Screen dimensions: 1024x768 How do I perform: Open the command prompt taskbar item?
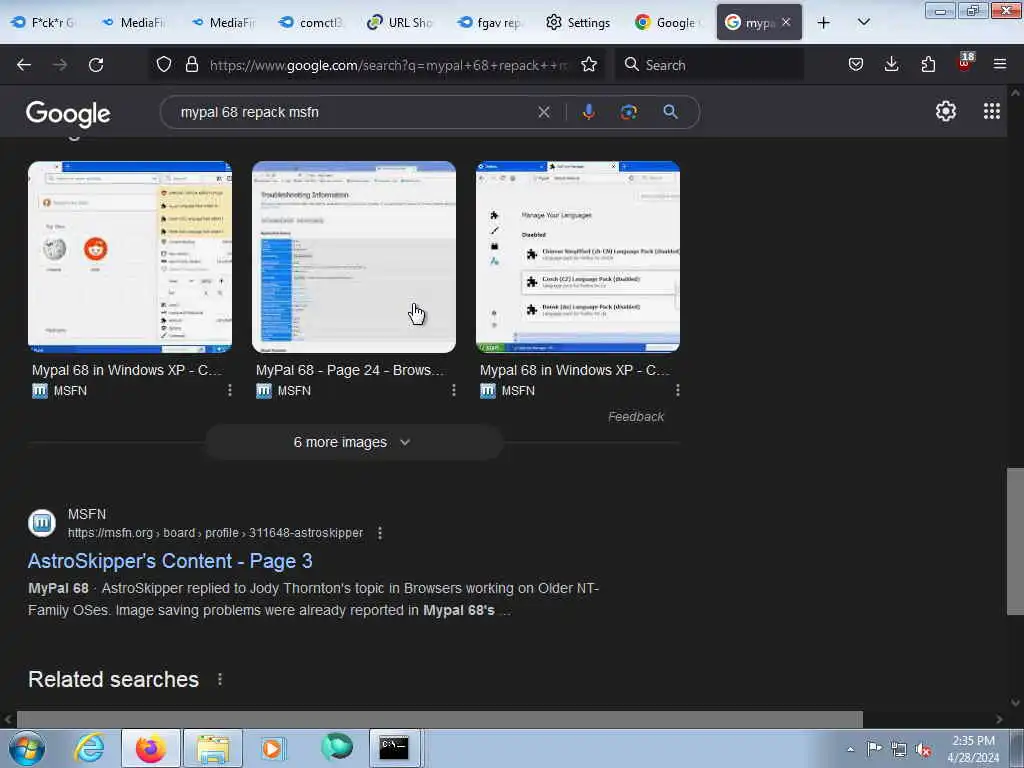tap(394, 748)
